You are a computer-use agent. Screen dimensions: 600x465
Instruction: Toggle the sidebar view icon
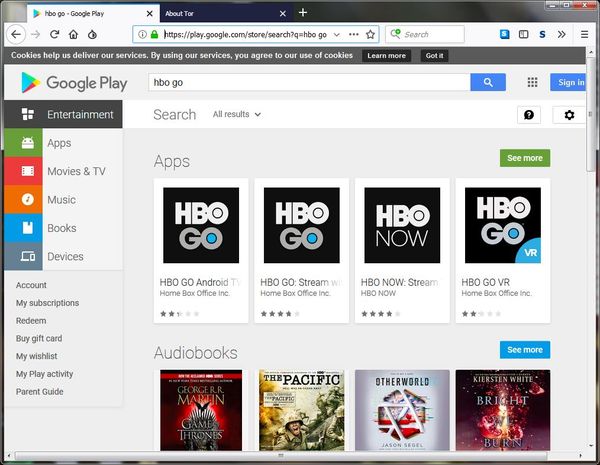[x=523, y=34]
